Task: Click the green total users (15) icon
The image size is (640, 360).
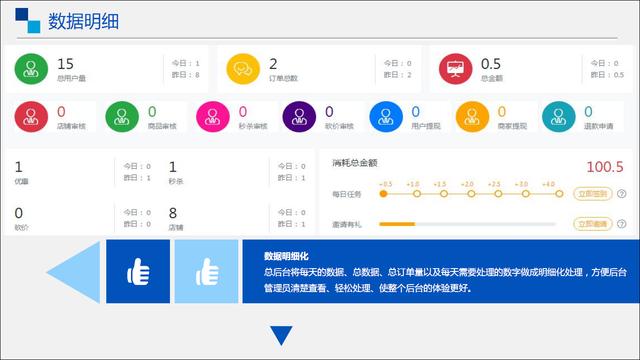Action: pyautogui.click(x=31, y=69)
